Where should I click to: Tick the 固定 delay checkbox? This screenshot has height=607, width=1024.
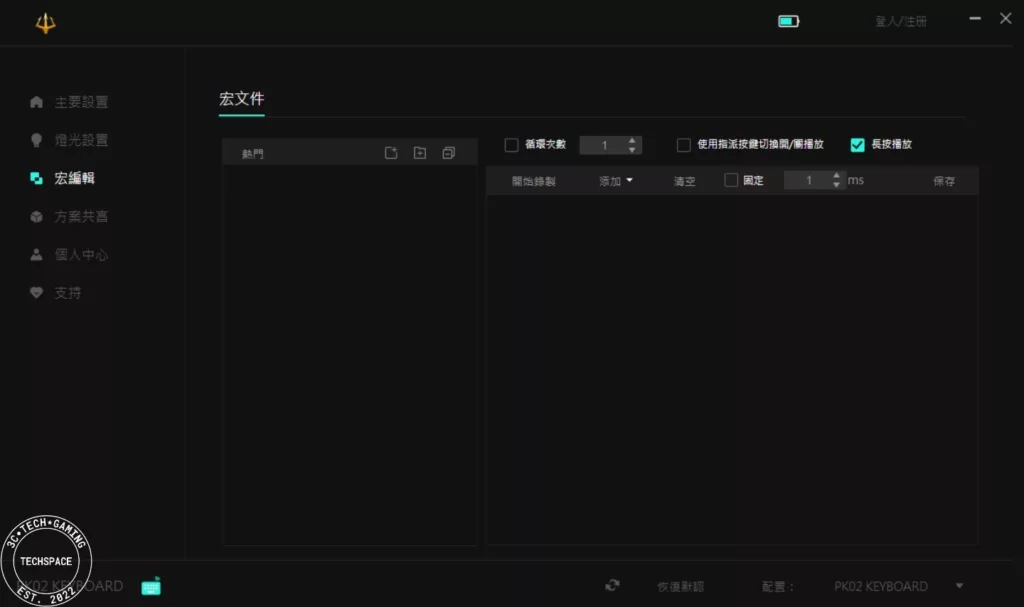click(x=731, y=181)
